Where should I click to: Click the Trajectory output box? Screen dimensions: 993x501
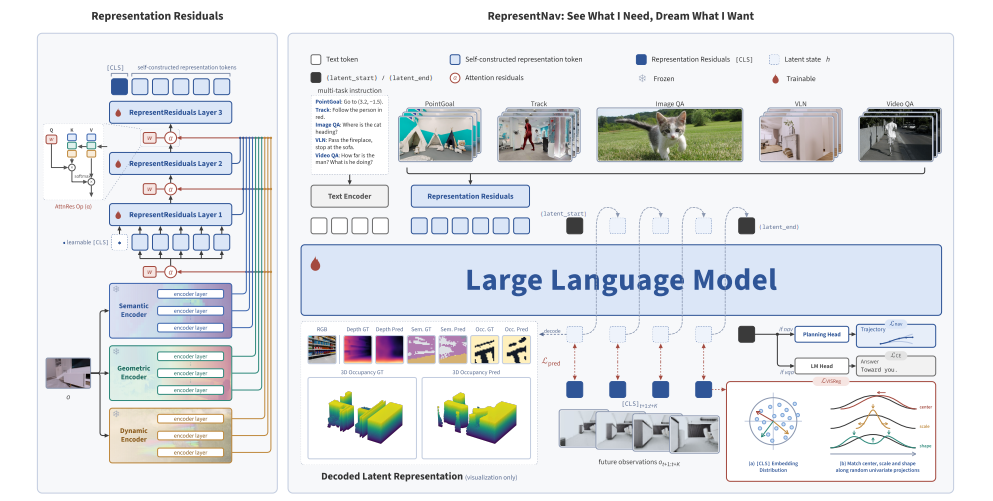click(895, 334)
